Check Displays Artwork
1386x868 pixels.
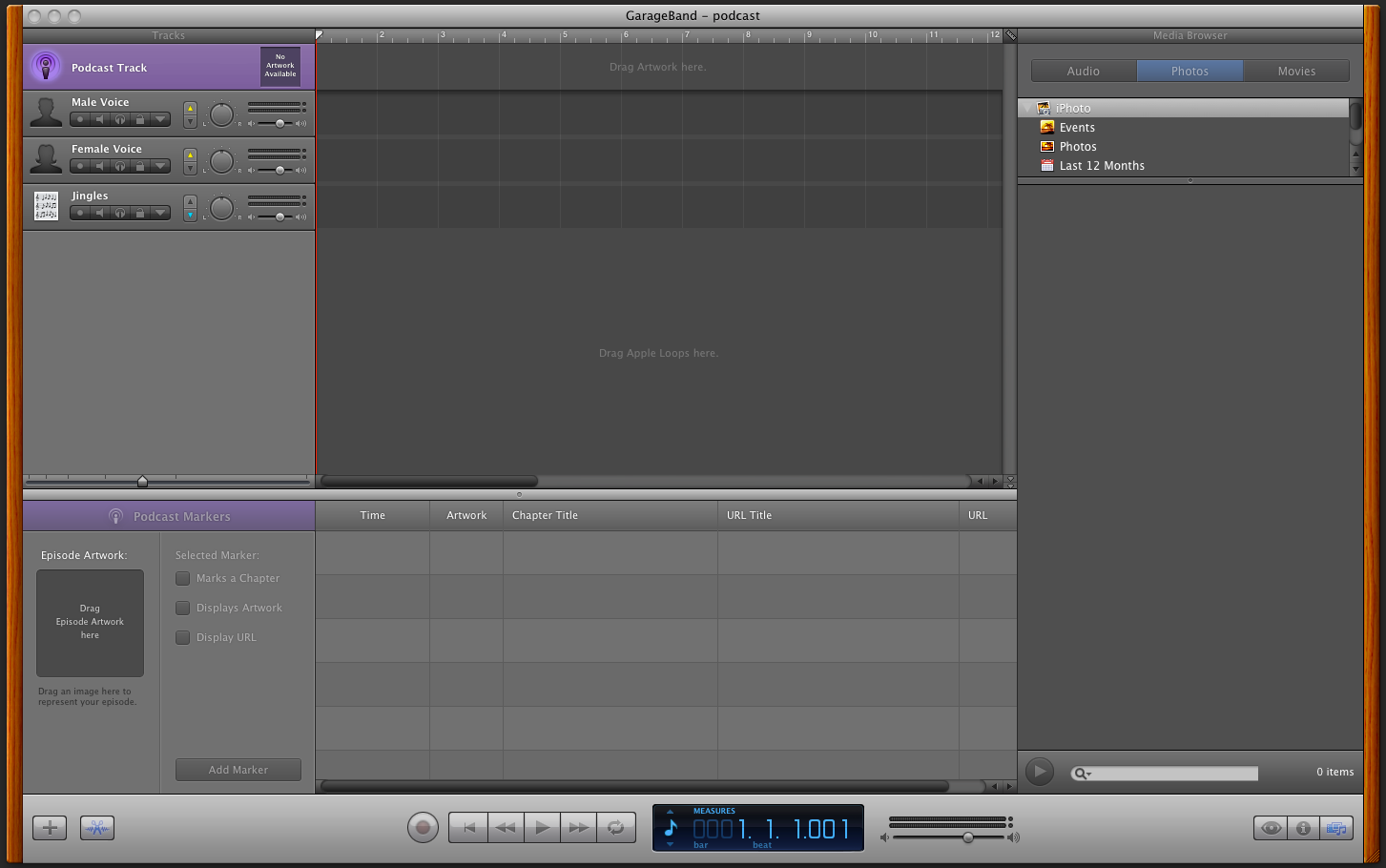coord(182,608)
